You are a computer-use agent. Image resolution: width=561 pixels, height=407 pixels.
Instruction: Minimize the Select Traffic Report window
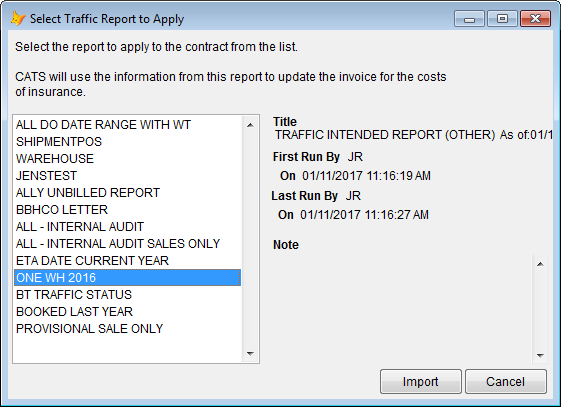(x=469, y=19)
